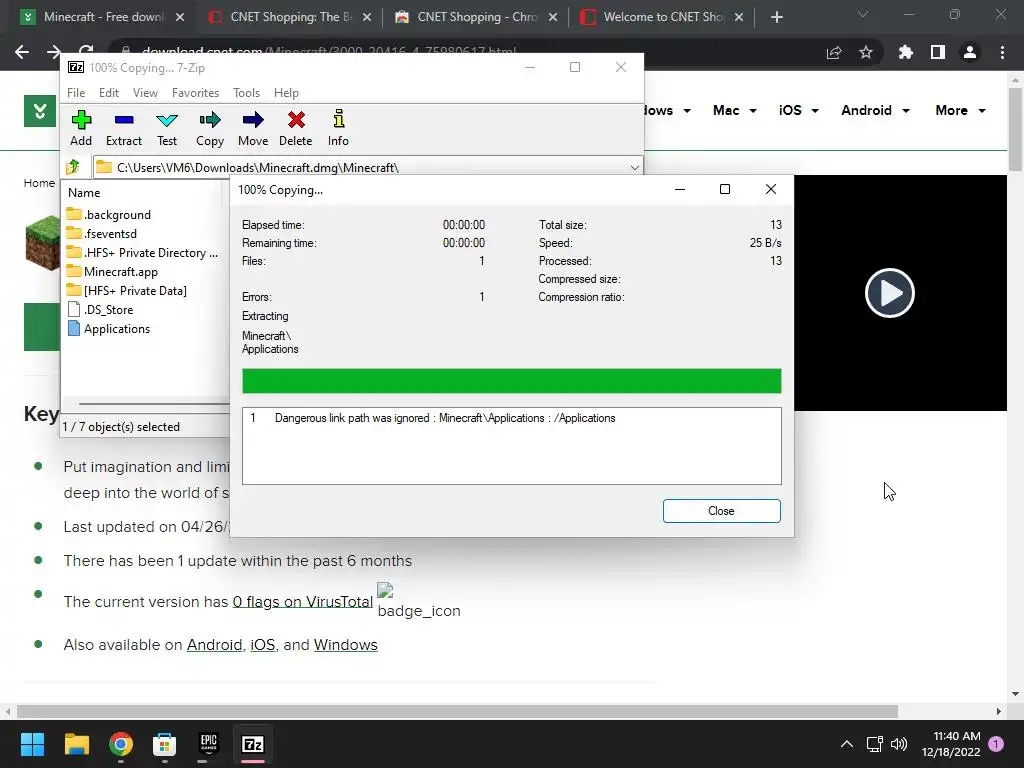The image size is (1024, 768).
Task: Open a new Chrome tab
Action: click(x=776, y=17)
